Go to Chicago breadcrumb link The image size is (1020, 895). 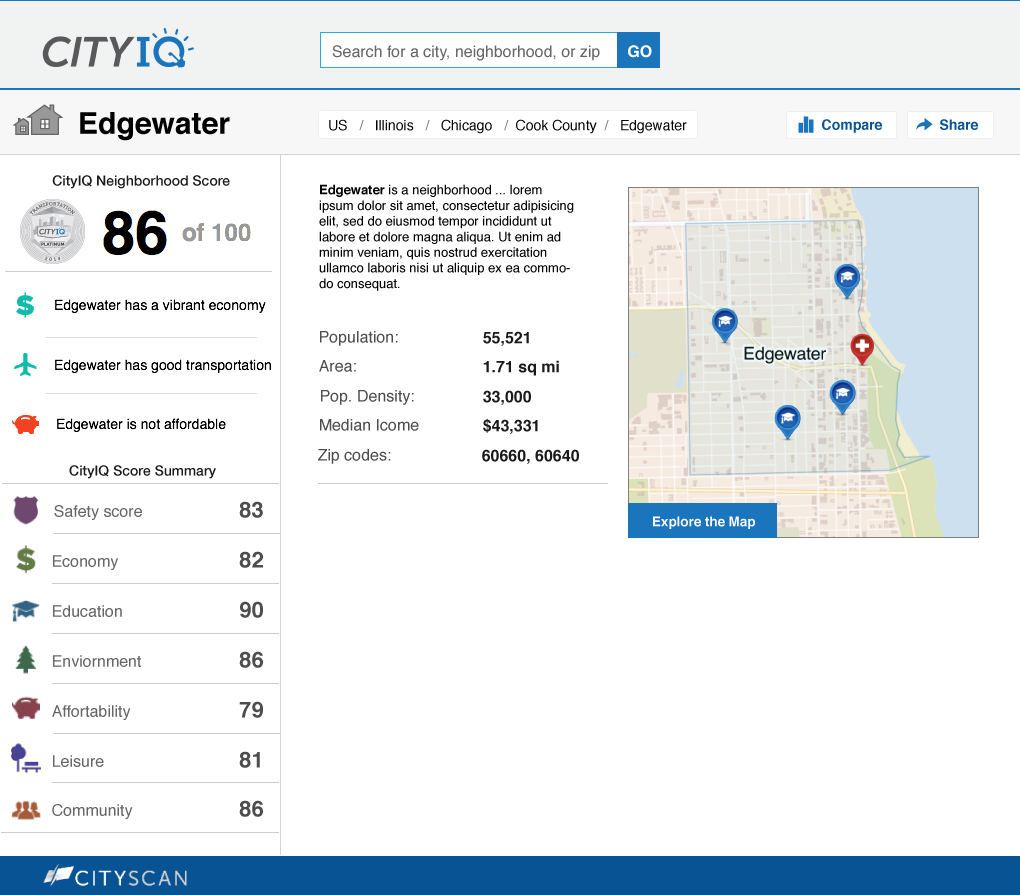coord(466,125)
